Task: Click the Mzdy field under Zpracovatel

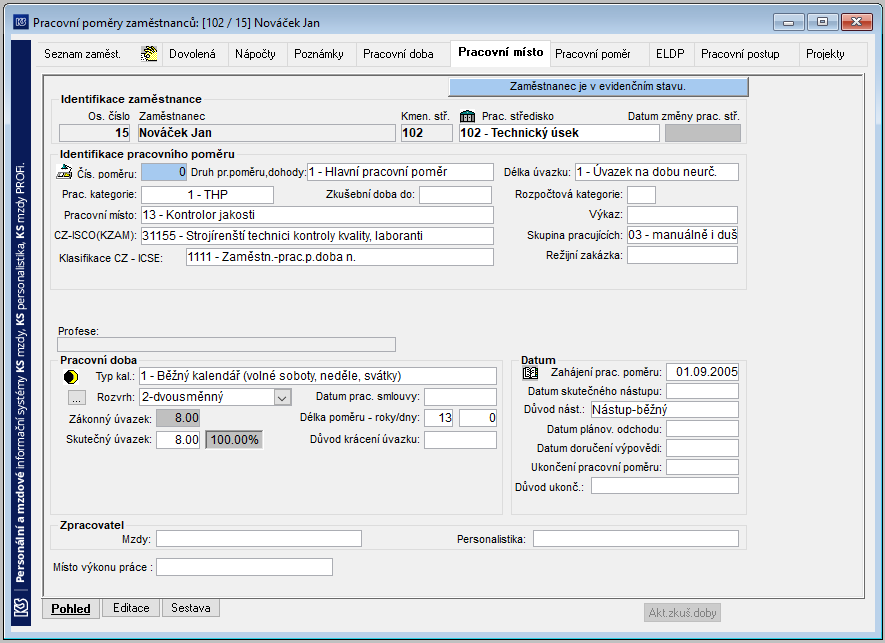Action: (x=259, y=539)
